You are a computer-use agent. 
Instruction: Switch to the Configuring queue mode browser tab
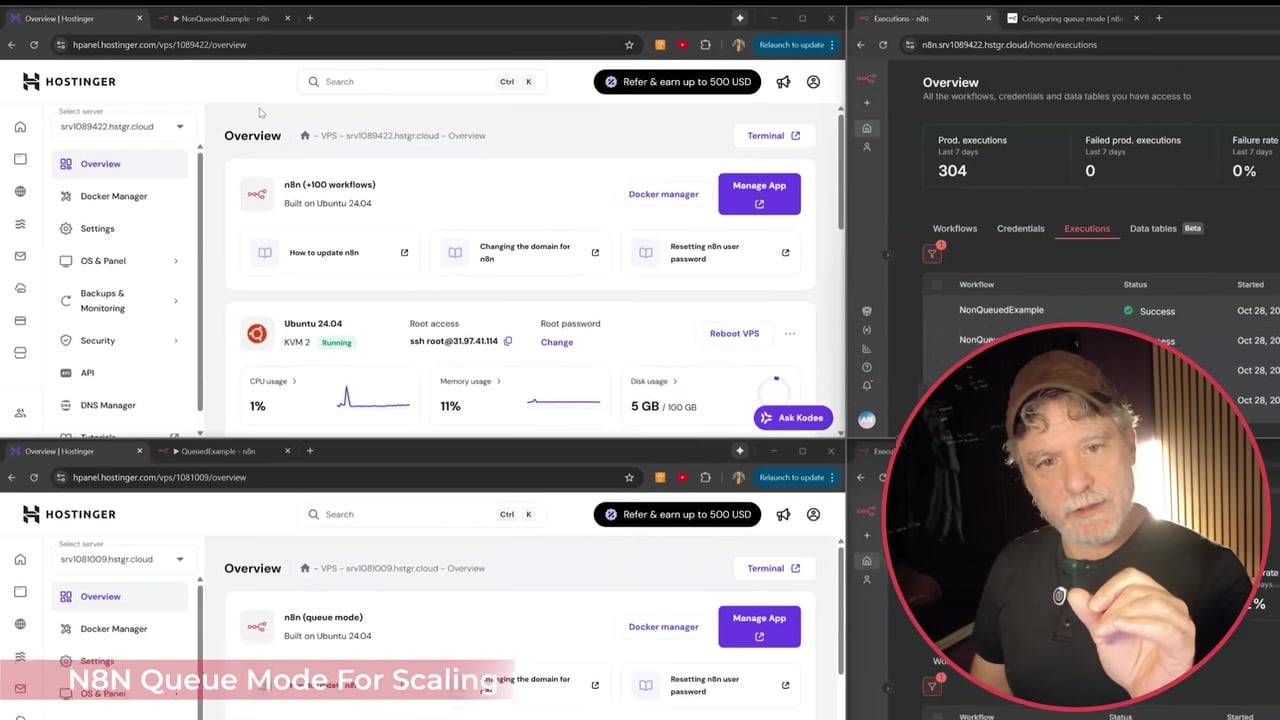click(x=1071, y=18)
